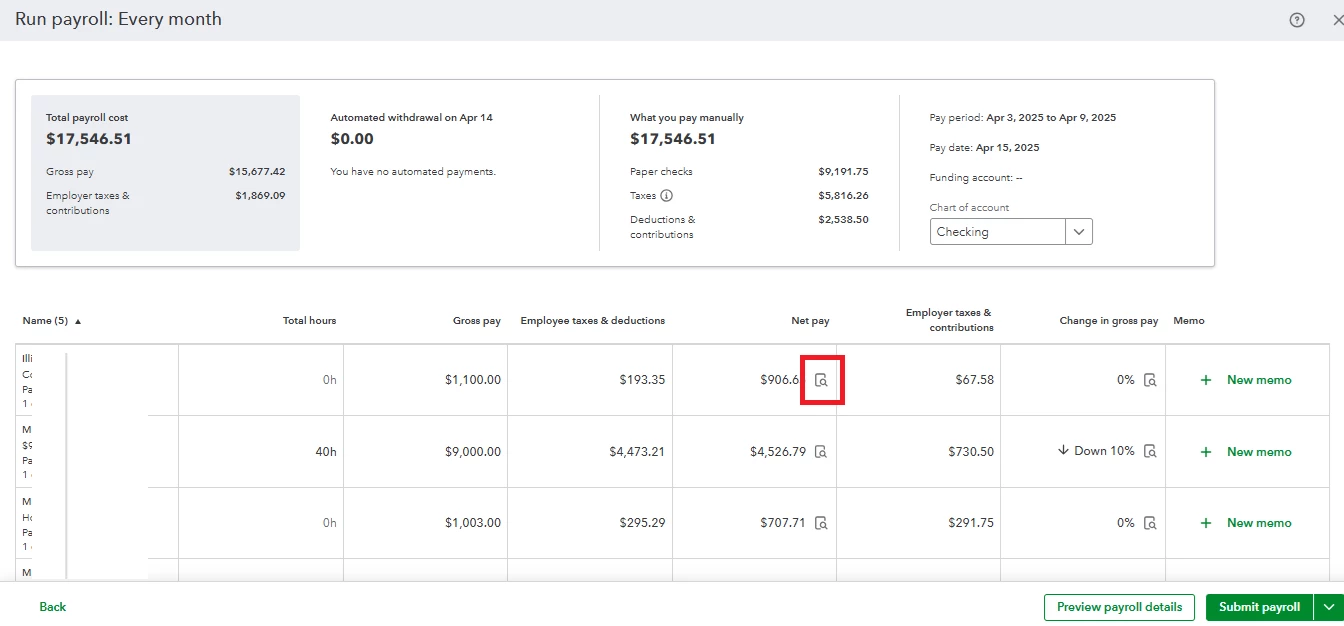Add new memo to $1,100.00 row
This screenshot has width=1344, height=626.
[1246, 380]
